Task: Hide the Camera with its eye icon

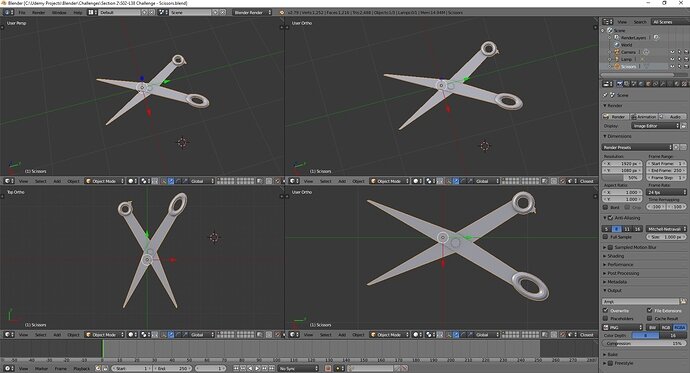Action: pyautogui.click(x=672, y=52)
